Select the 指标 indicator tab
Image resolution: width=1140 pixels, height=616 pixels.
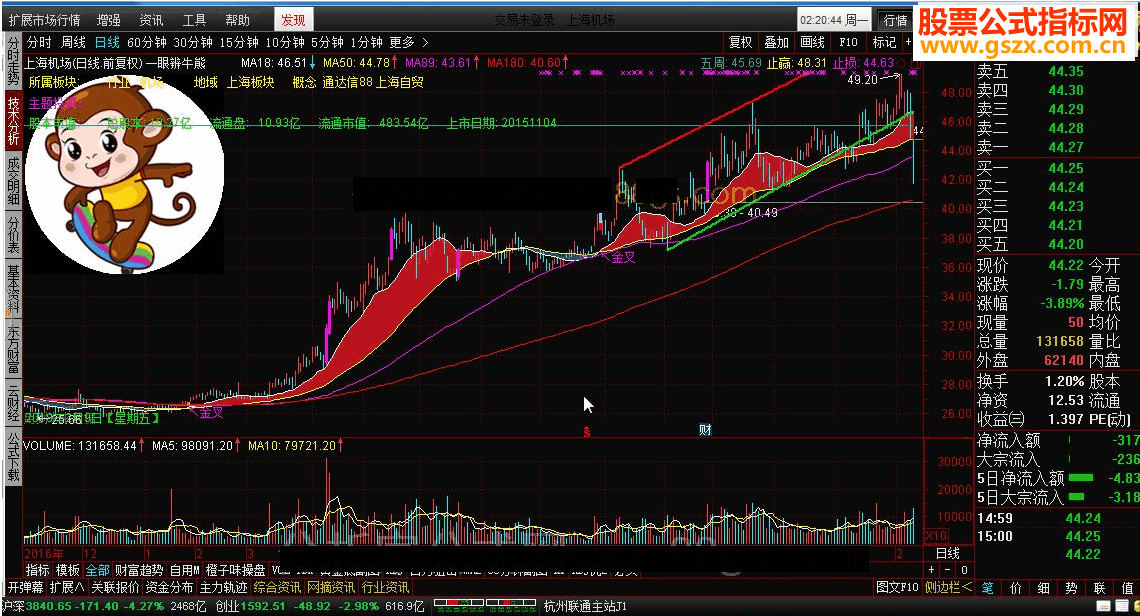(x=38, y=570)
